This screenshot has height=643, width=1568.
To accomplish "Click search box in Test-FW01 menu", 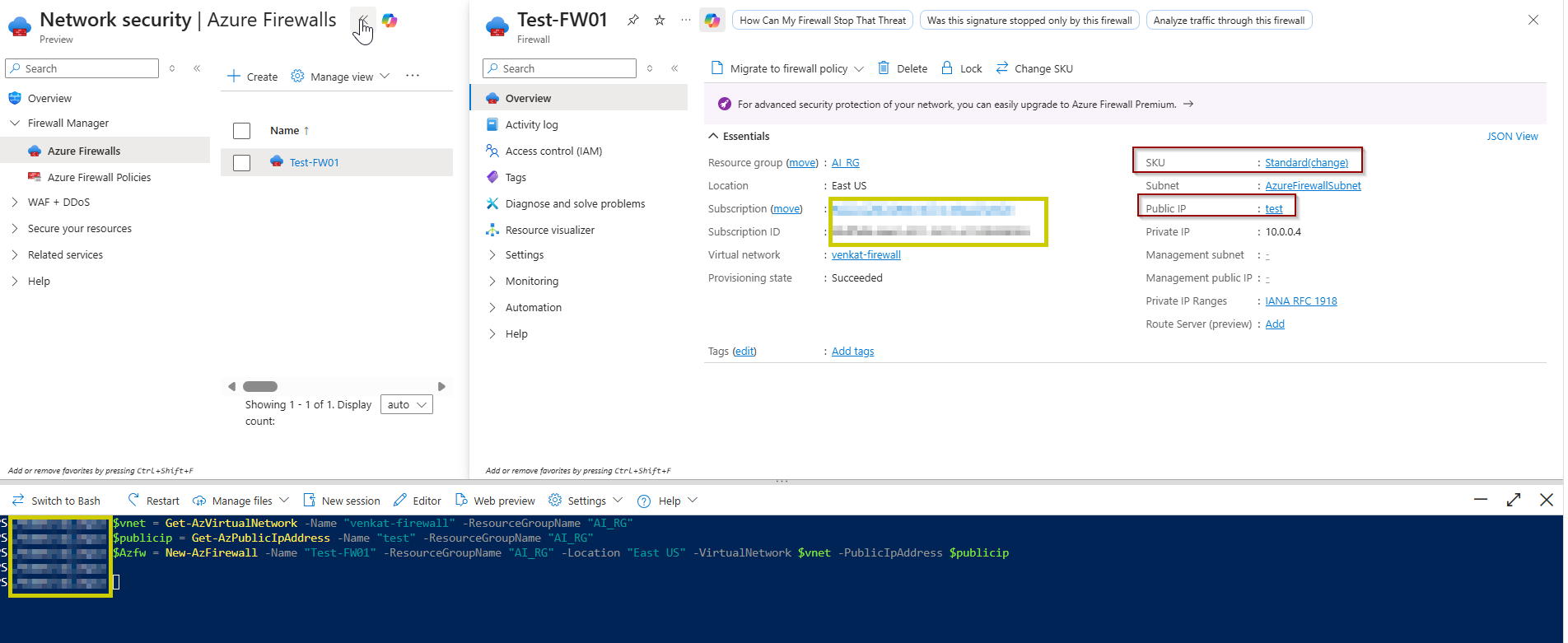I will [x=559, y=68].
